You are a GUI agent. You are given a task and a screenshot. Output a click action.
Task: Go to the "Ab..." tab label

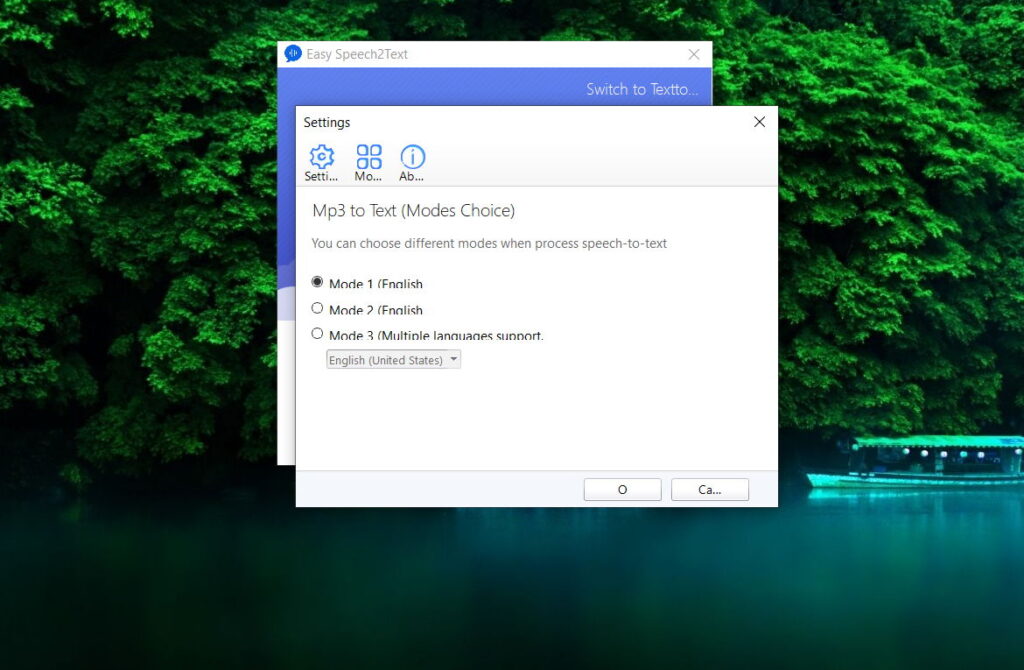tap(411, 176)
